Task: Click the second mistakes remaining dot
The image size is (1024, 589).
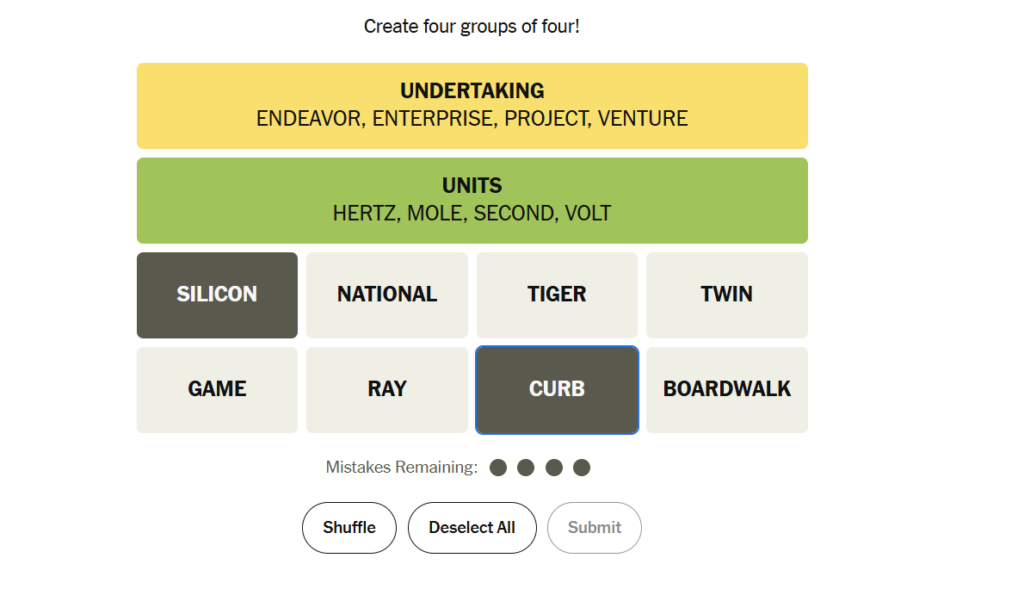Action: [526, 467]
